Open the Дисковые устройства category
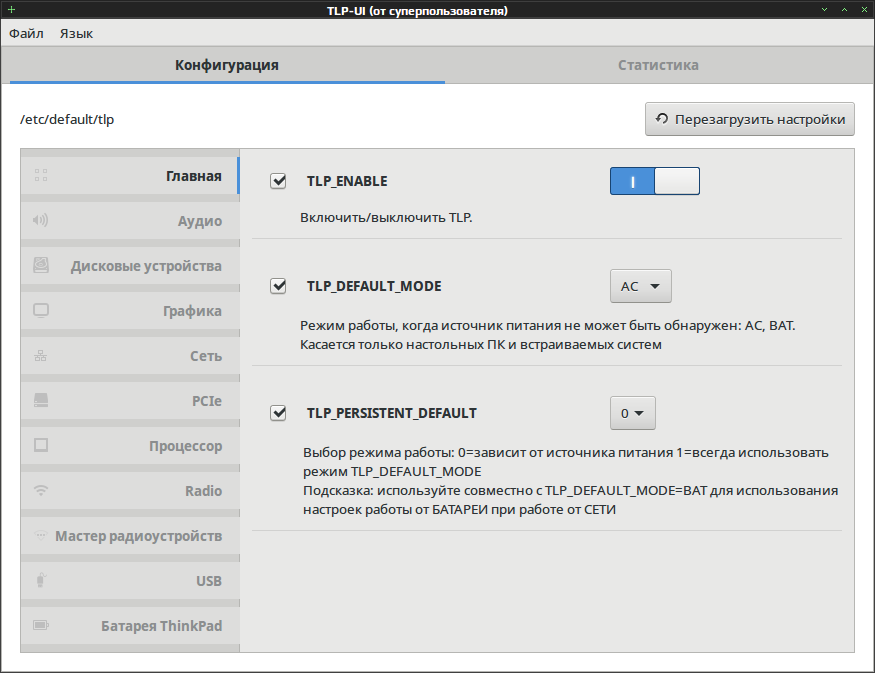This screenshot has height=673, width=875. (x=130, y=266)
